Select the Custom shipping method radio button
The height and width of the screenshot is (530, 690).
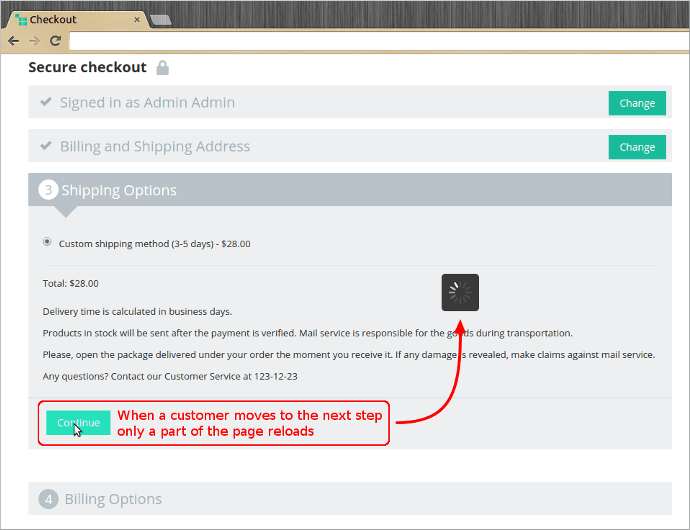47,242
